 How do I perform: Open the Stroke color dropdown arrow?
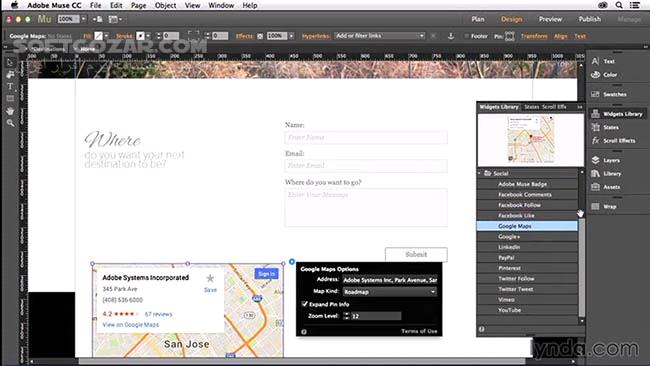click(x=148, y=36)
